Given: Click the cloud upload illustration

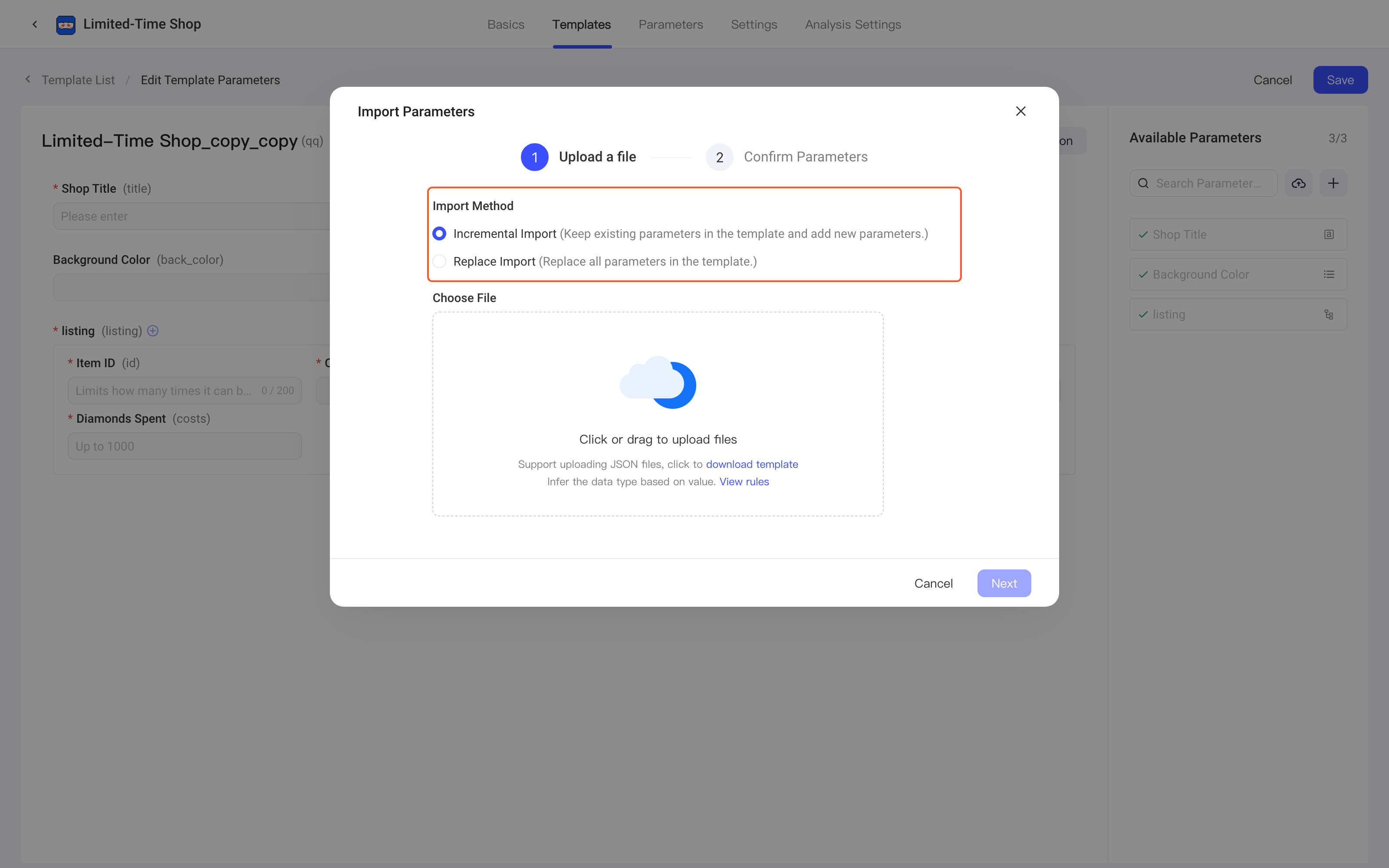Looking at the screenshot, I should click(658, 382).
